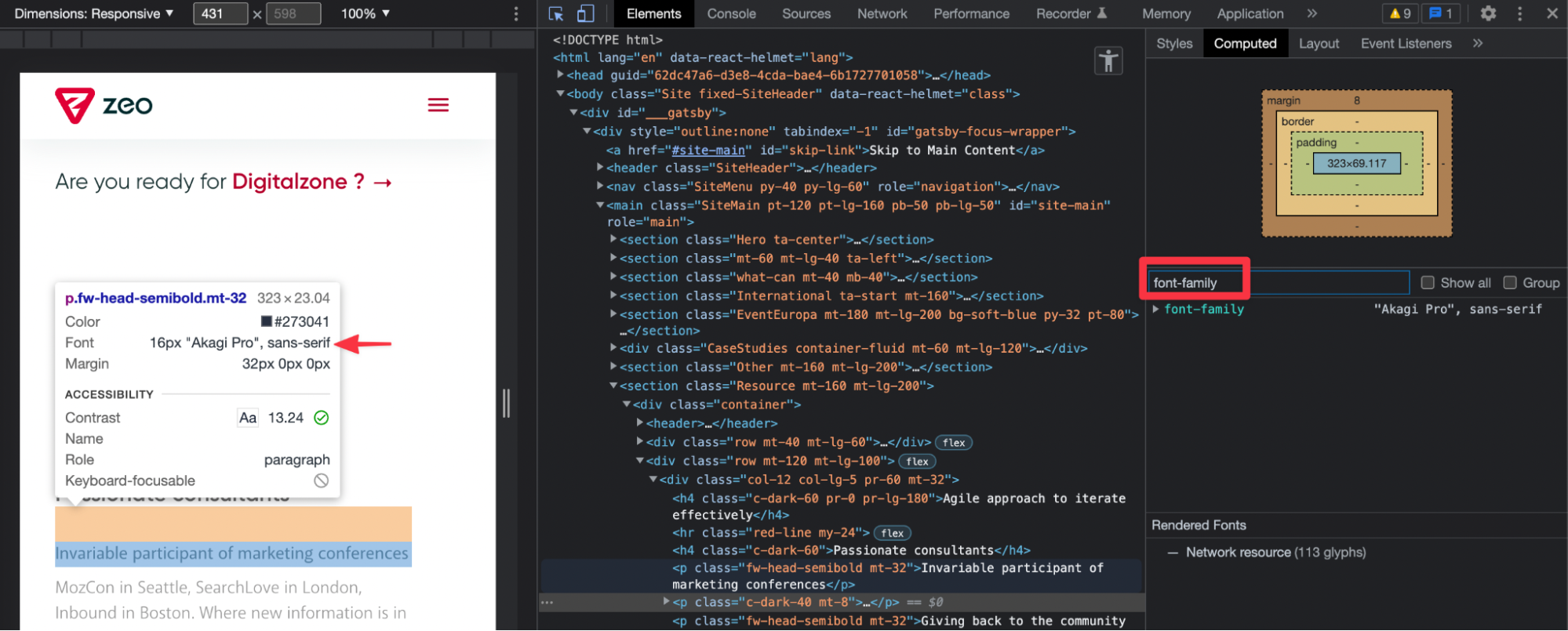Enable the Group checkbox
Image resolution: width=1568 pixels, height=631 pixels.
[1510, 282]
